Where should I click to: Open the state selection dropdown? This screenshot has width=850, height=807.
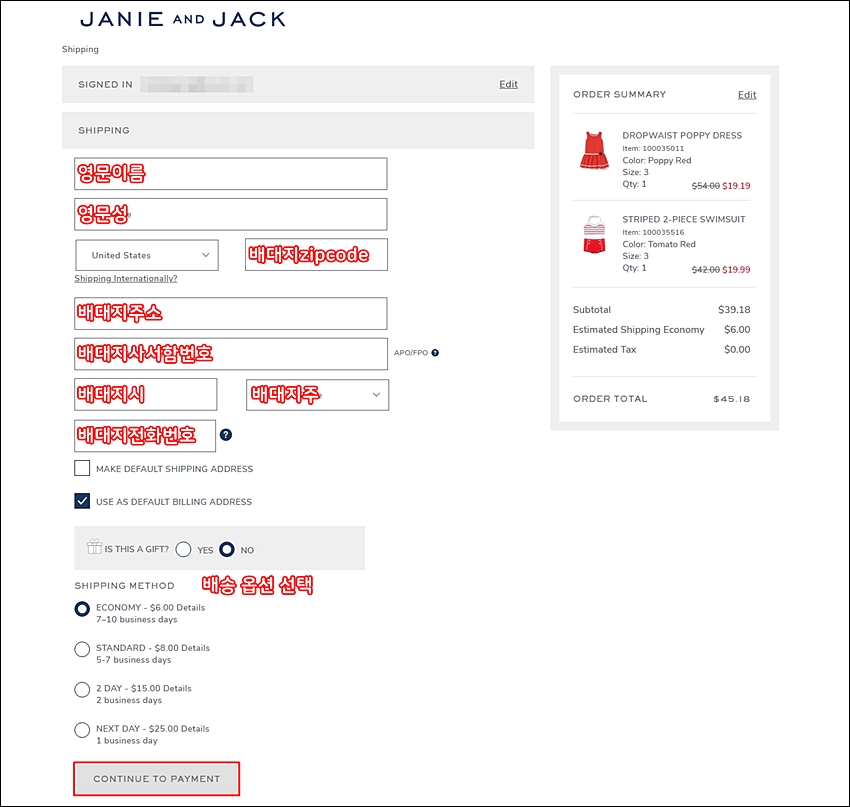pos(317,395)
